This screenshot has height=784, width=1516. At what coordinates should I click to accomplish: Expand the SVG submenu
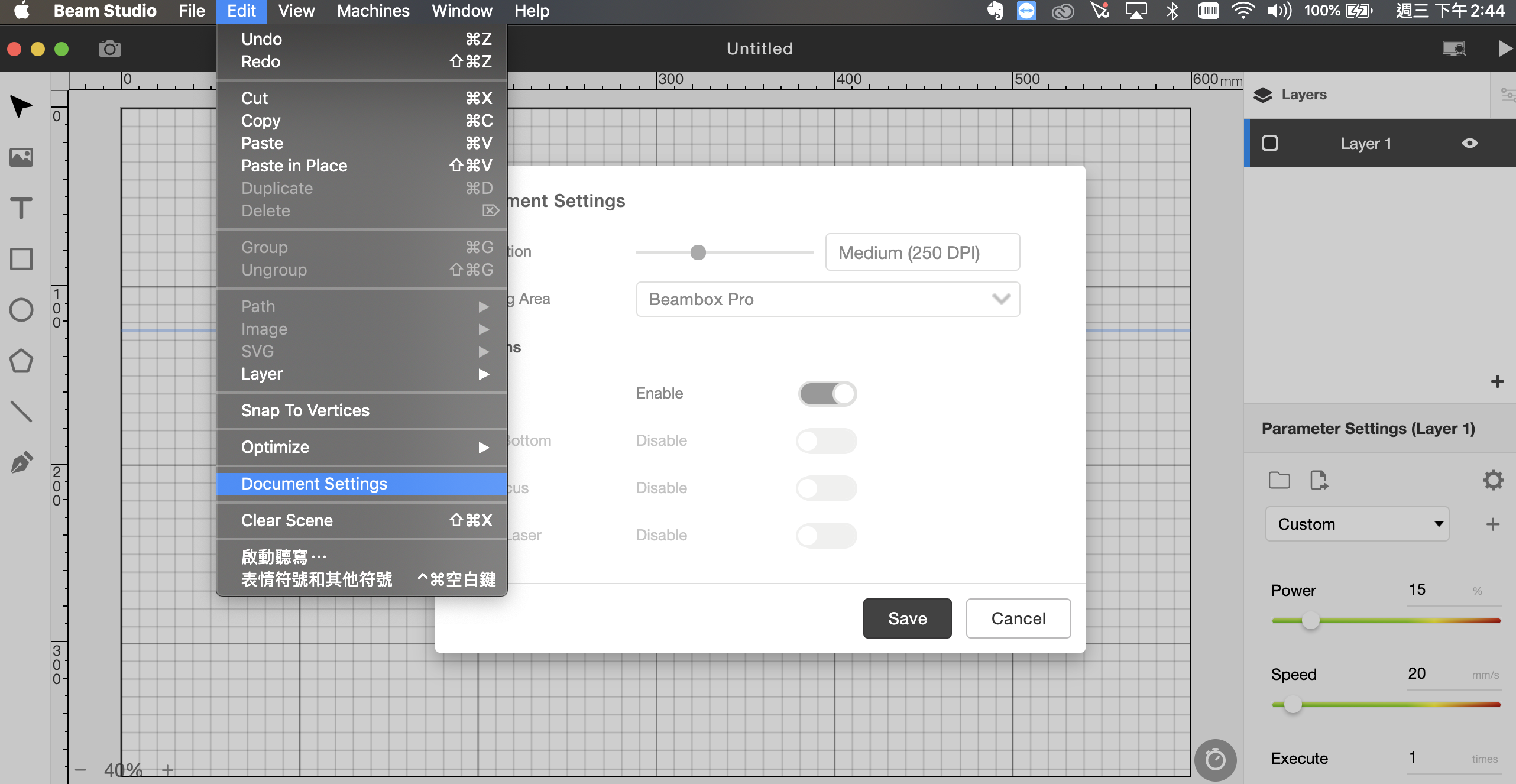(x=362, y=351)
